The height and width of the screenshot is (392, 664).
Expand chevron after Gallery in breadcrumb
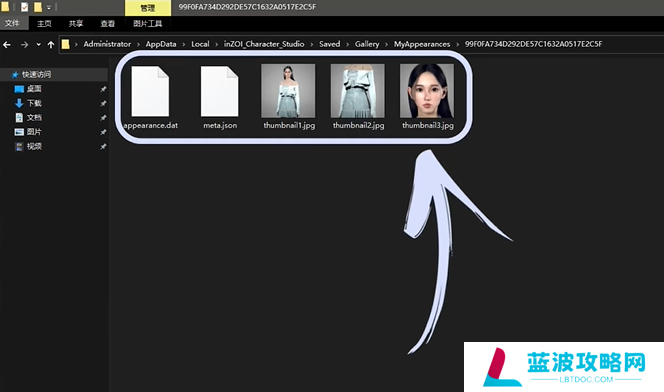click(x=386, y=44)
